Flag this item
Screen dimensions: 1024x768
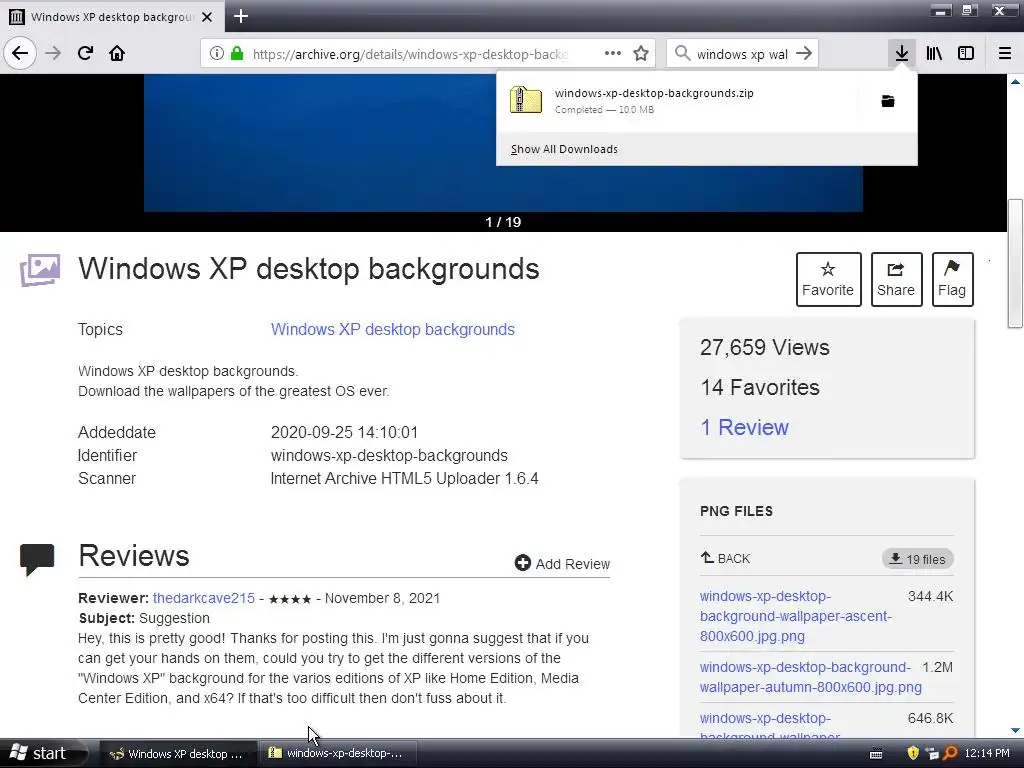[x=952, y=280]
